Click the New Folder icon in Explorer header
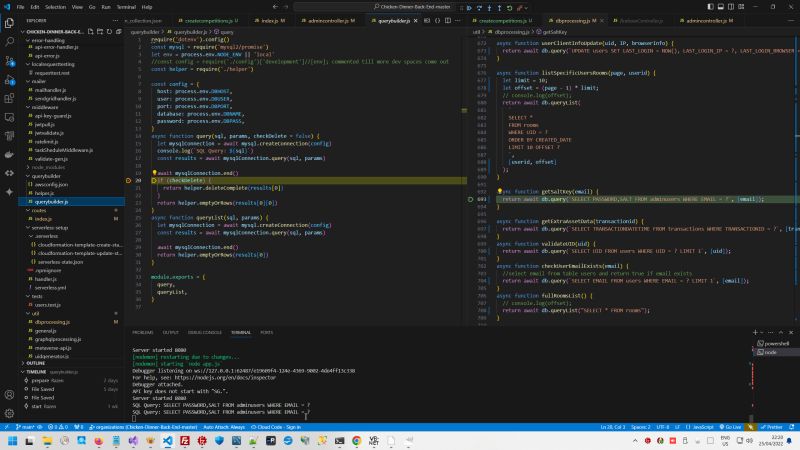The height and width of the screenshot is (450, 800). 99,32
